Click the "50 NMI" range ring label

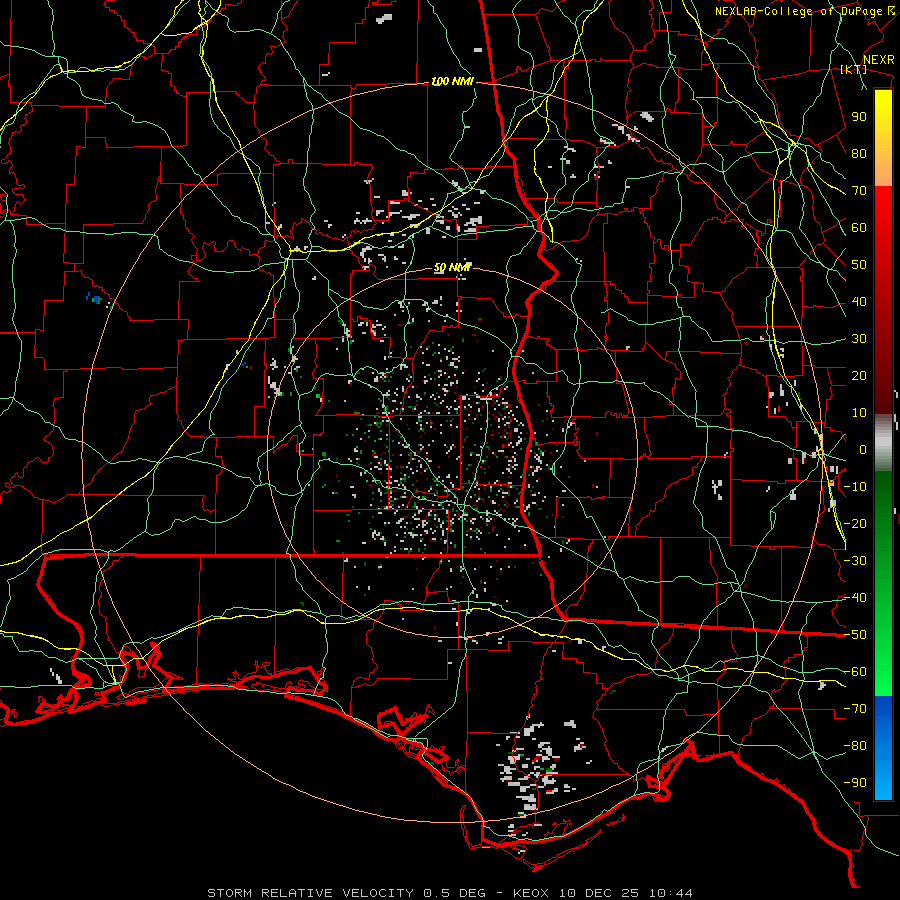452,267
